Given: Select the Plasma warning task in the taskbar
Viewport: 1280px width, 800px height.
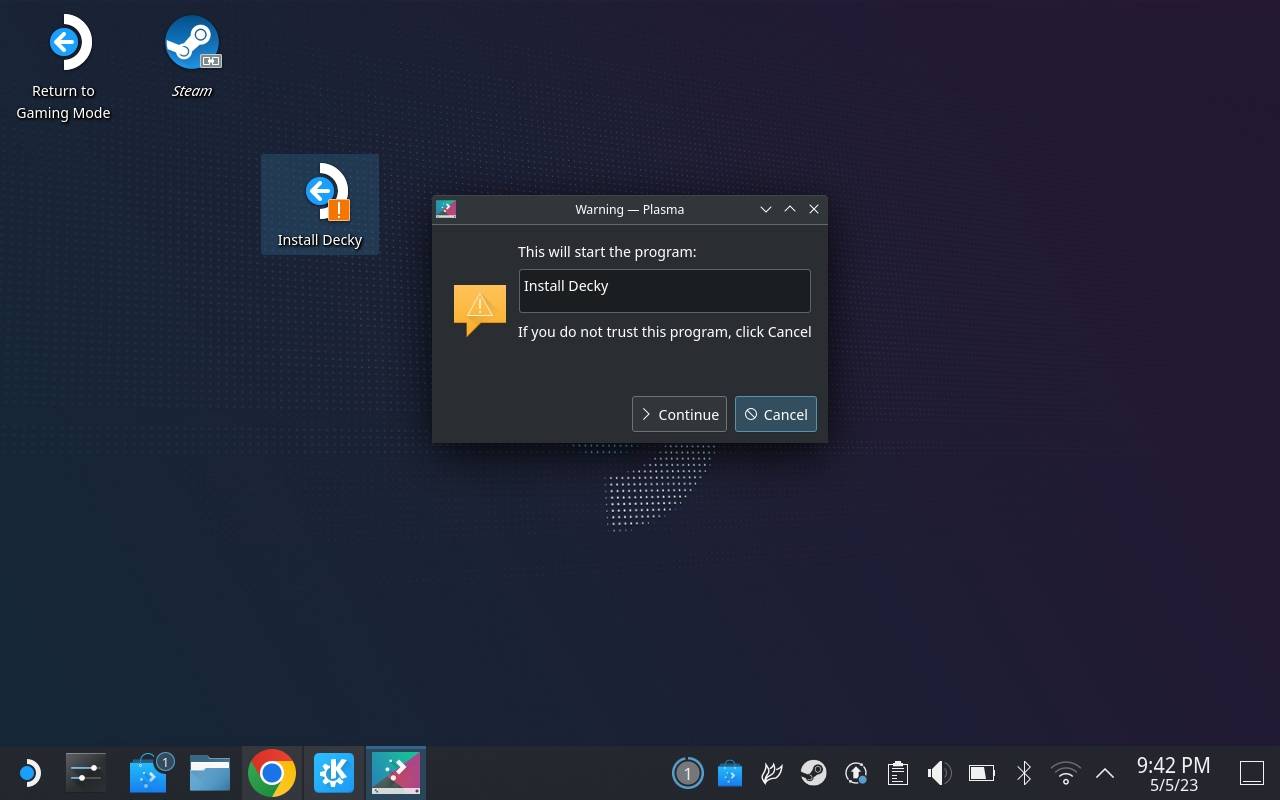Looking at the screenshot, I should tap(396, 773).
